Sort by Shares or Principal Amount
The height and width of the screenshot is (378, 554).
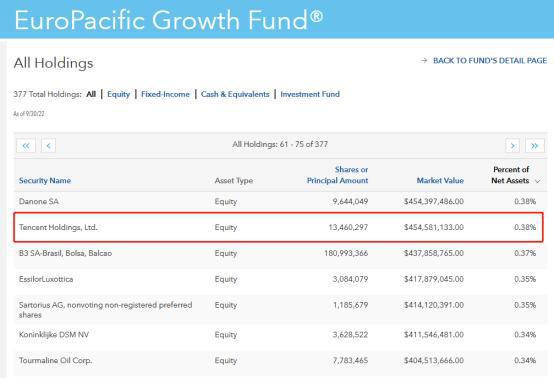click(x=337, y=175)
